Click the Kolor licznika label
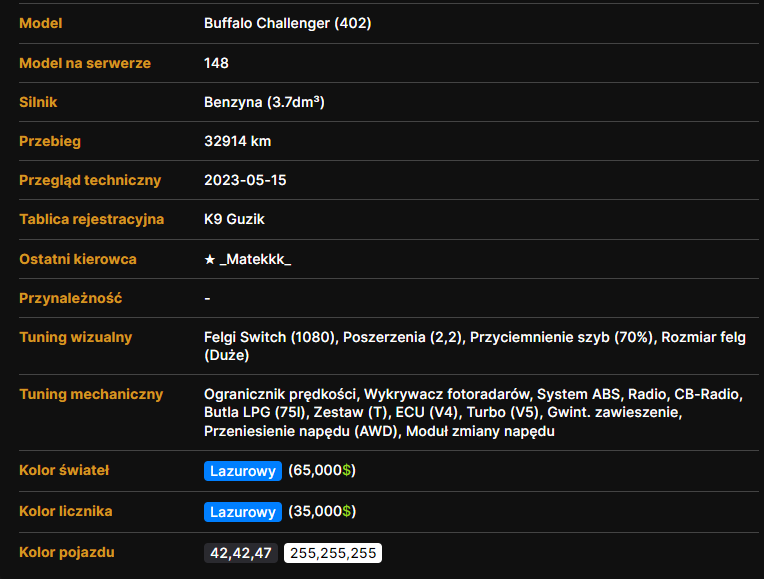764x579 pixels. point(66,511)
